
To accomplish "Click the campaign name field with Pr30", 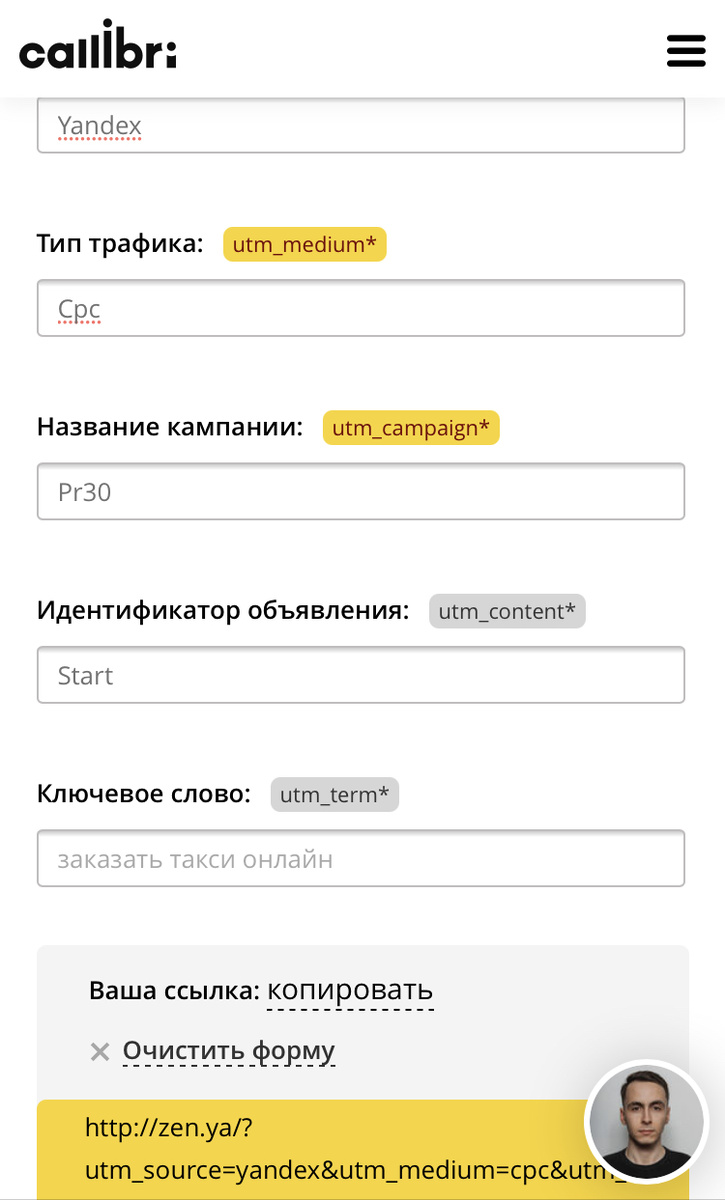I will 360,492.
